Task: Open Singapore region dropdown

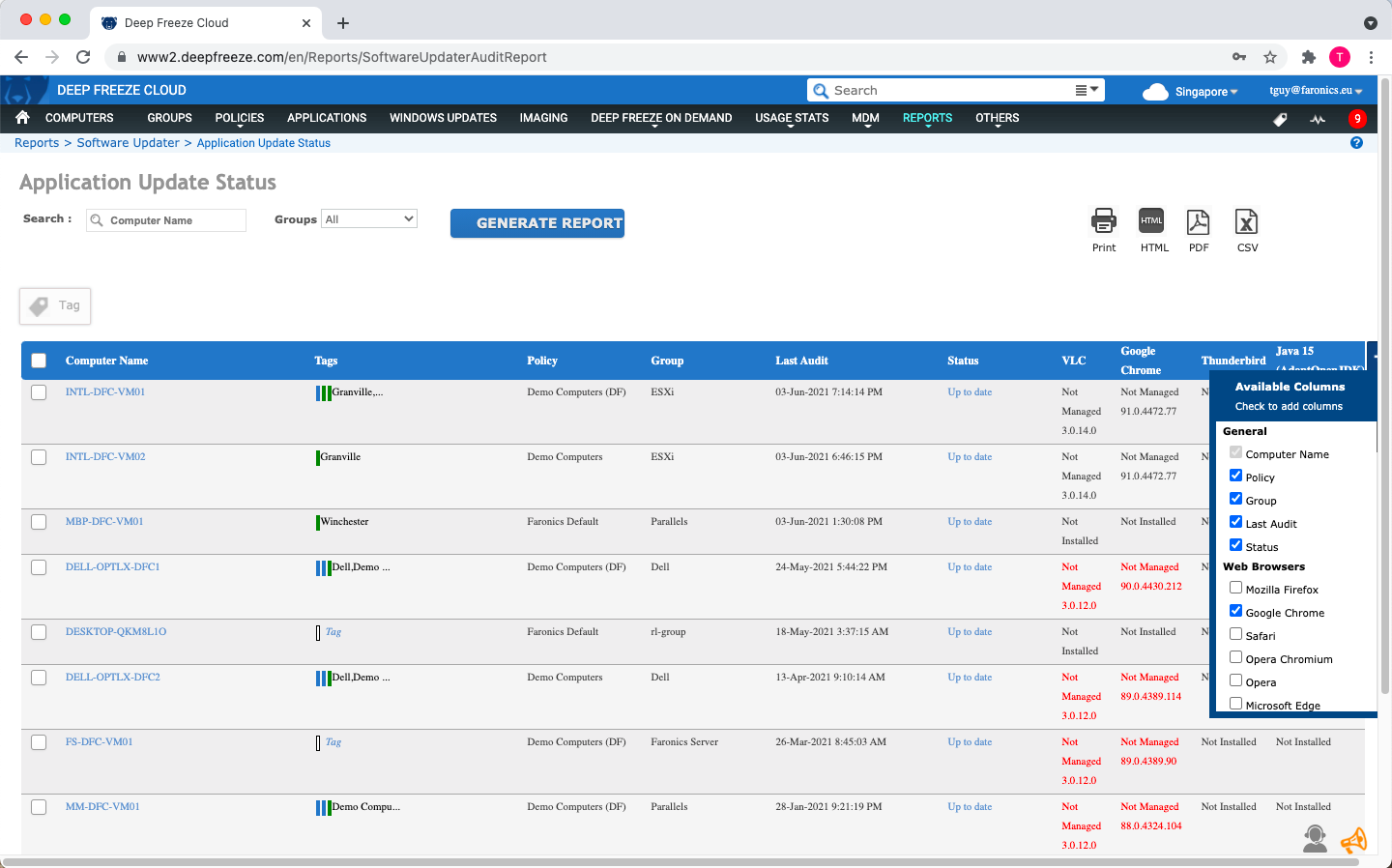Action: [x=1206, y=92]
